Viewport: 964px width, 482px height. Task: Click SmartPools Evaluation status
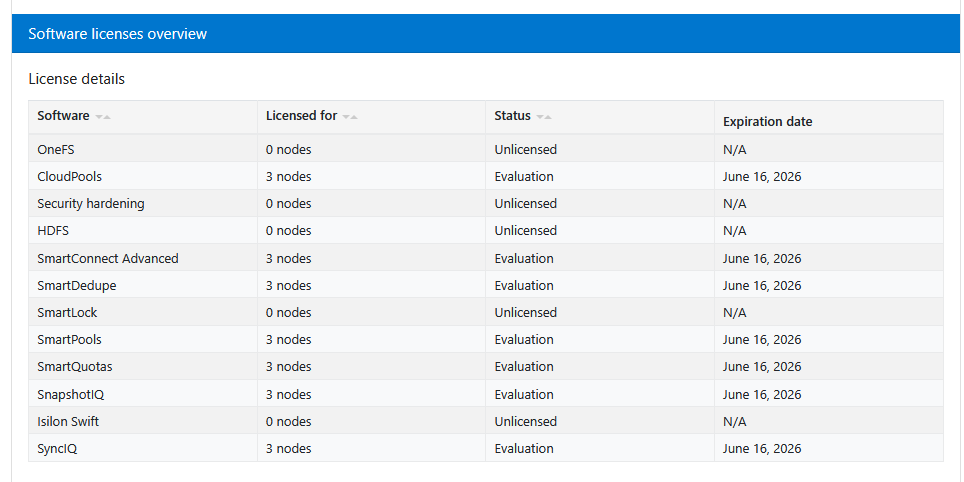point(524,339)
